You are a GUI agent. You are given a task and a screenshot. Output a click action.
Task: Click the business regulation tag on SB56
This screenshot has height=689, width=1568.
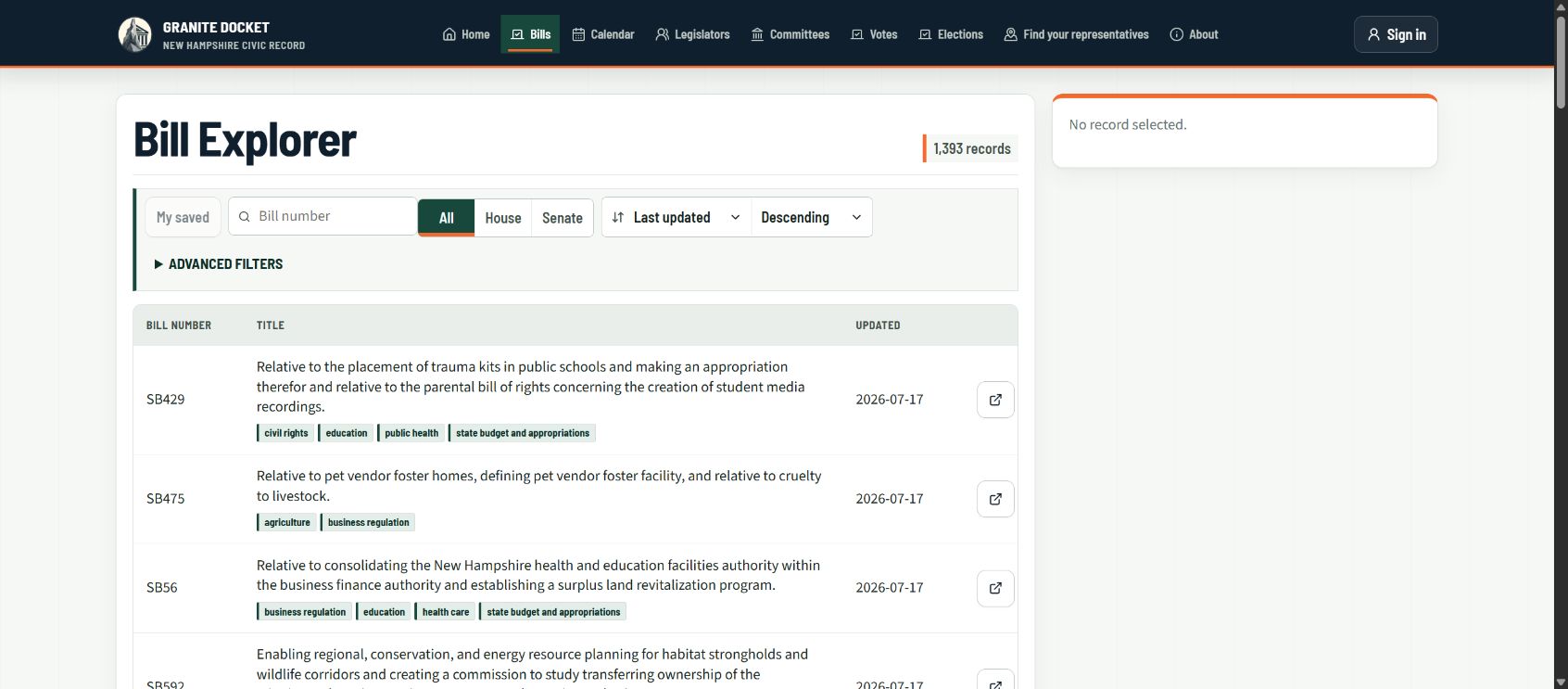304,612
